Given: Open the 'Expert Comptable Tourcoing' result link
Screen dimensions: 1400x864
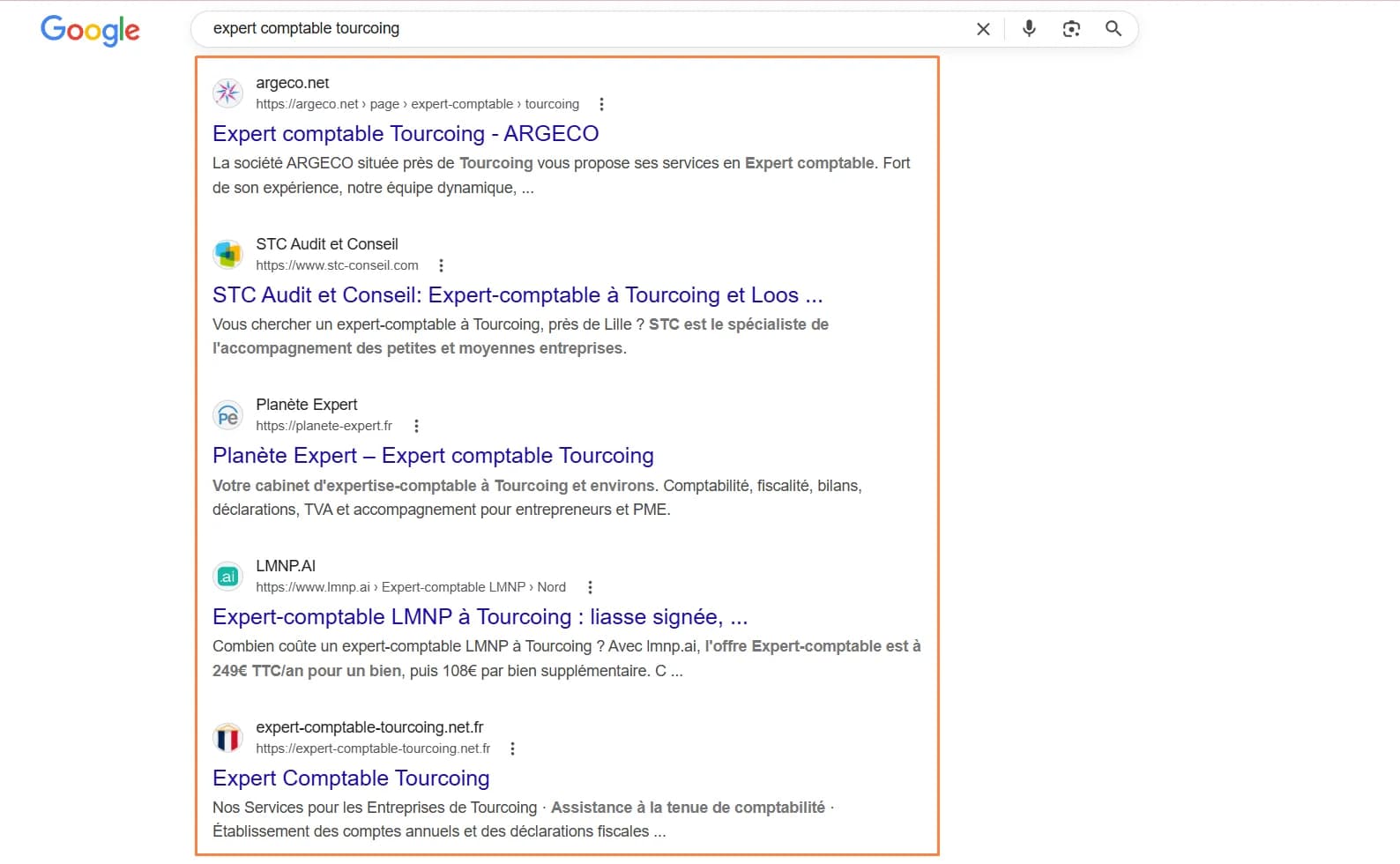Looking at the screenshot, I should 351,778.
